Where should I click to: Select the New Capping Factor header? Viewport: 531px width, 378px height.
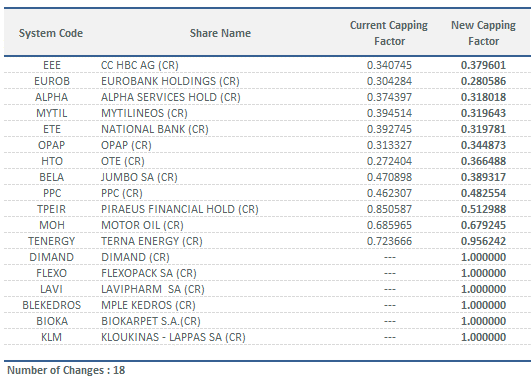pos(483,33)
